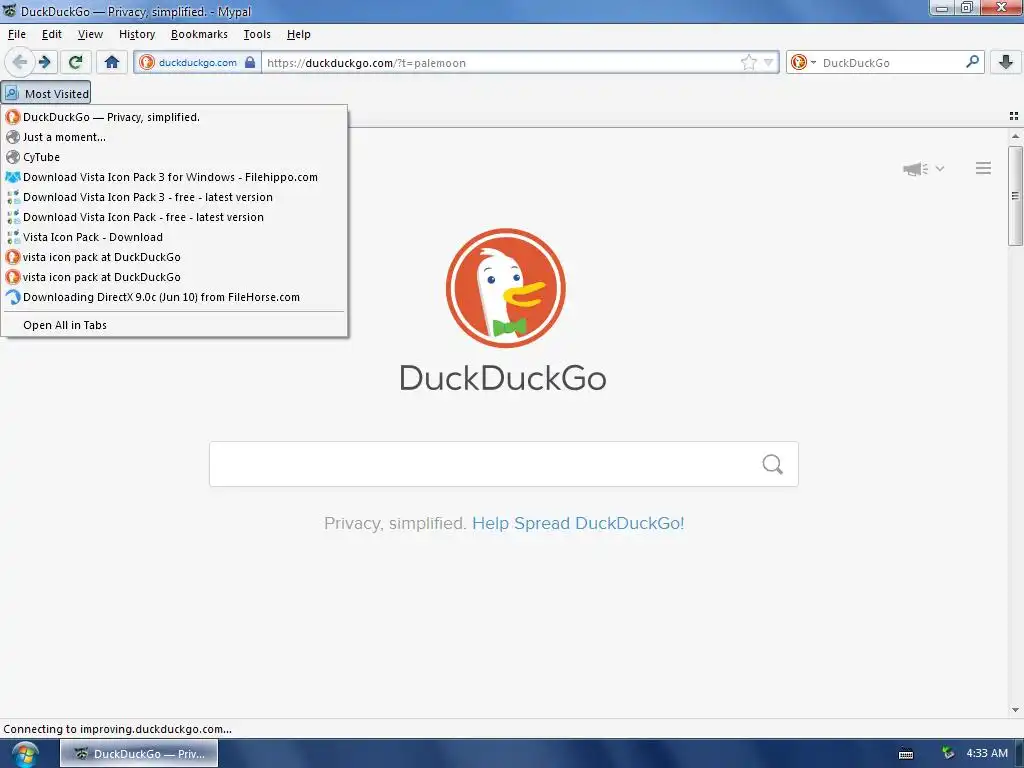The image size is (1024, 768).
Task: Click the search bar magnifier icon
Action: pos(972,62)
